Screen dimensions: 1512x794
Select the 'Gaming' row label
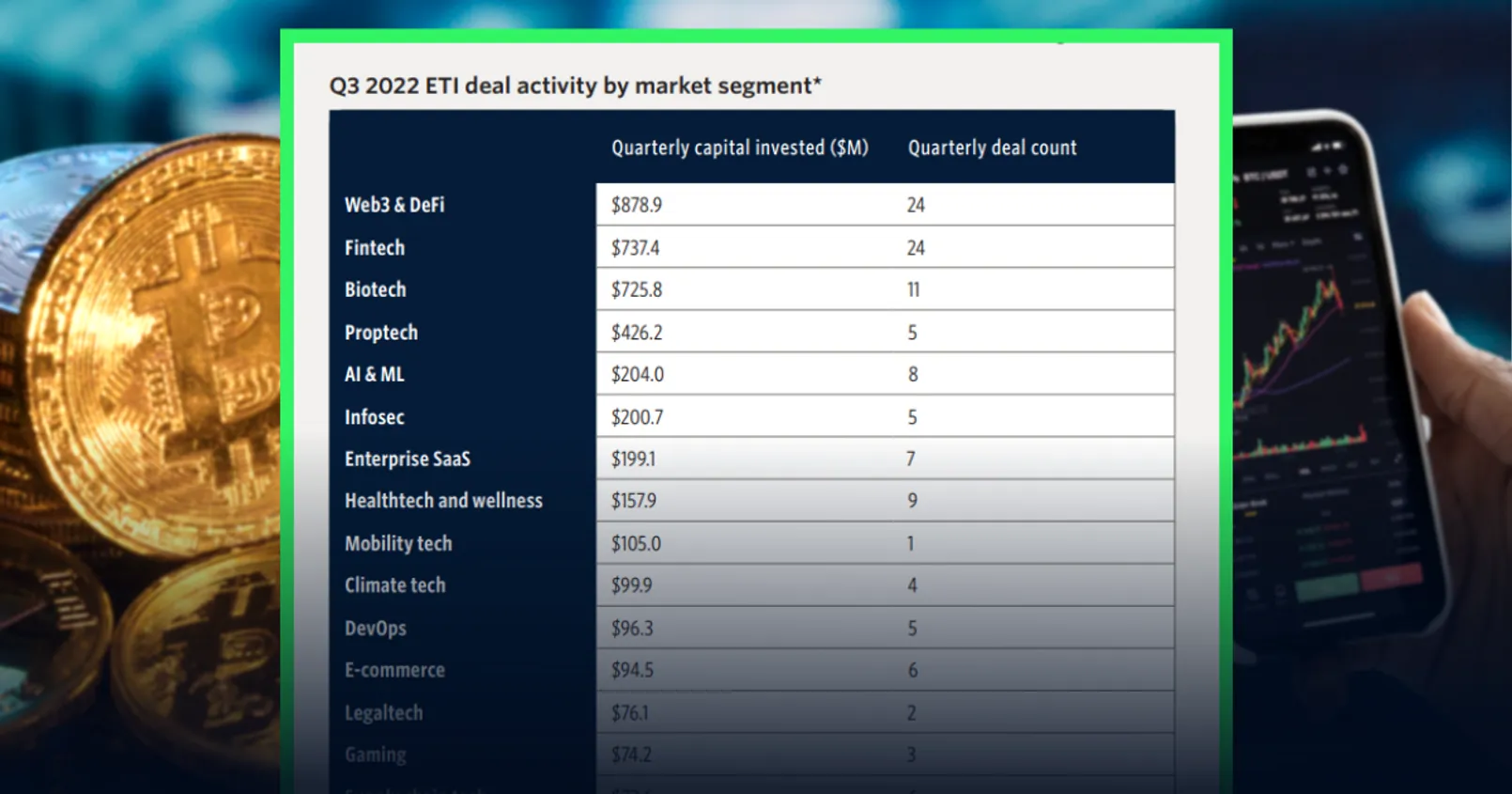point(376,755)
